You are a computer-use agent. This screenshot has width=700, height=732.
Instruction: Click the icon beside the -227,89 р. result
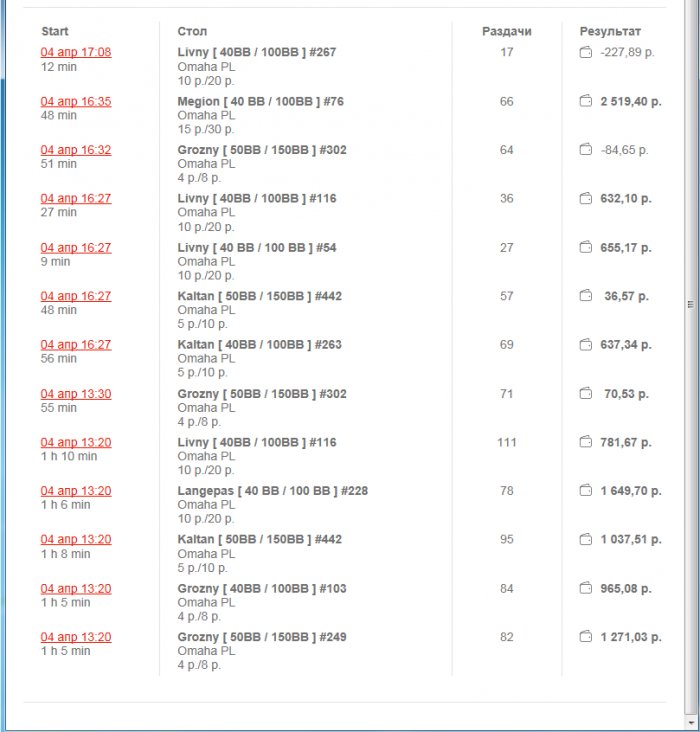586,52
